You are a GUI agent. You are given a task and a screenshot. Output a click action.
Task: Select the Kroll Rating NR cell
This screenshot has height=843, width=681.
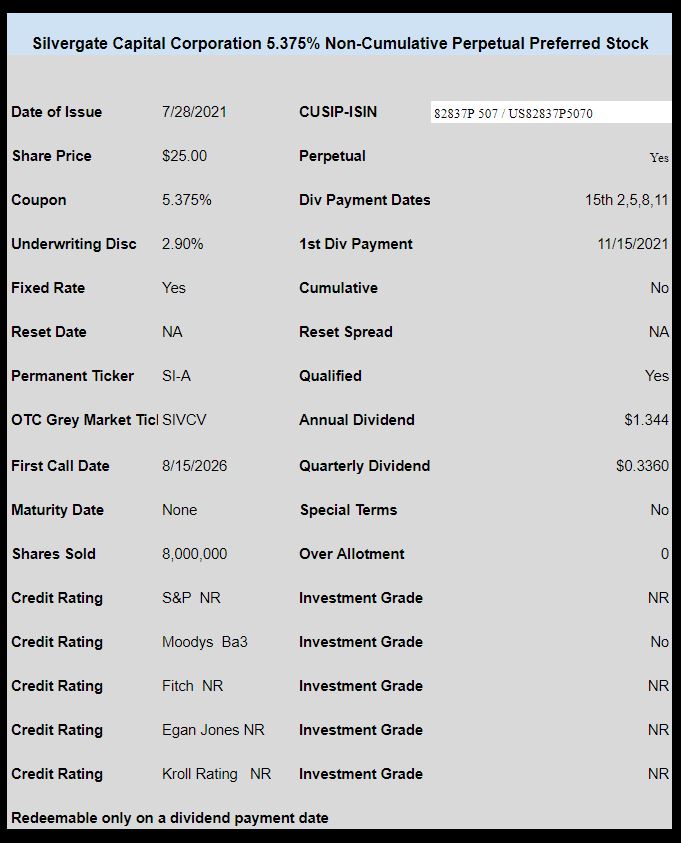click(216, 774)
